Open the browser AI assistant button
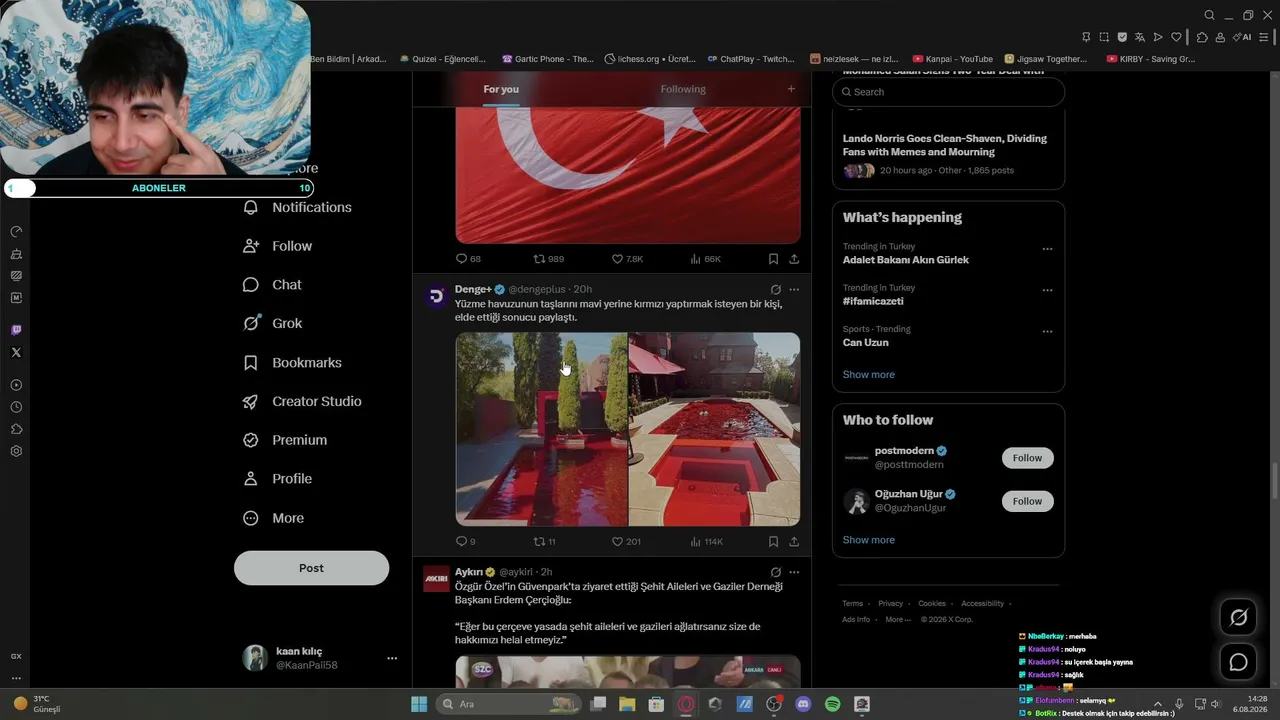The image size is (1280, 720). [x=1243, y=37]
